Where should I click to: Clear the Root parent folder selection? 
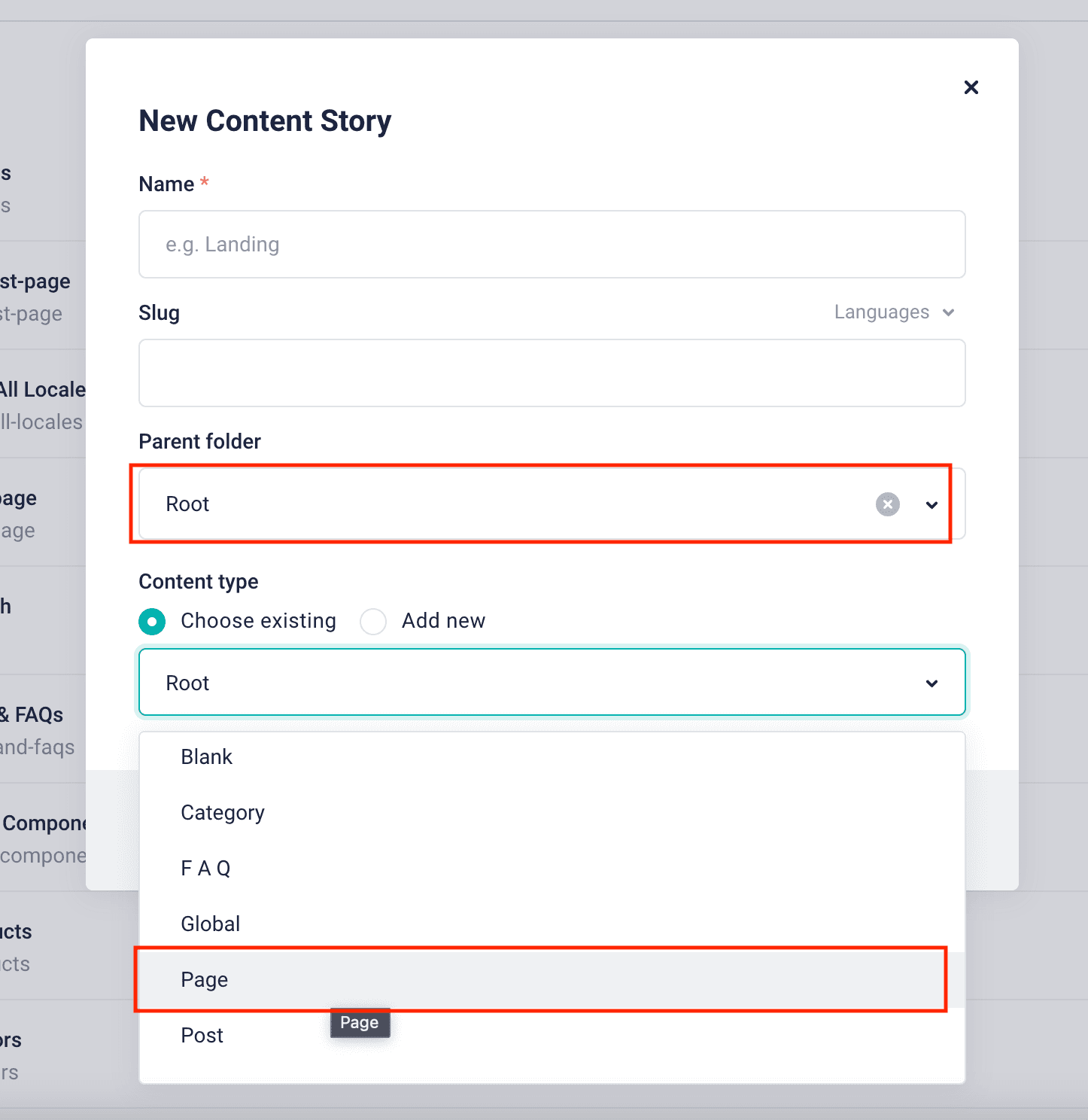click(x=888, y=504)
